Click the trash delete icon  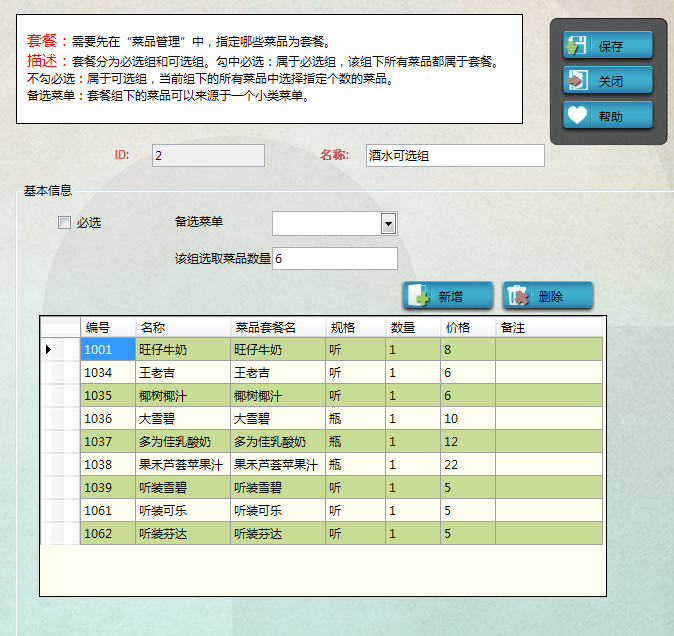click(x=518, y=295)
